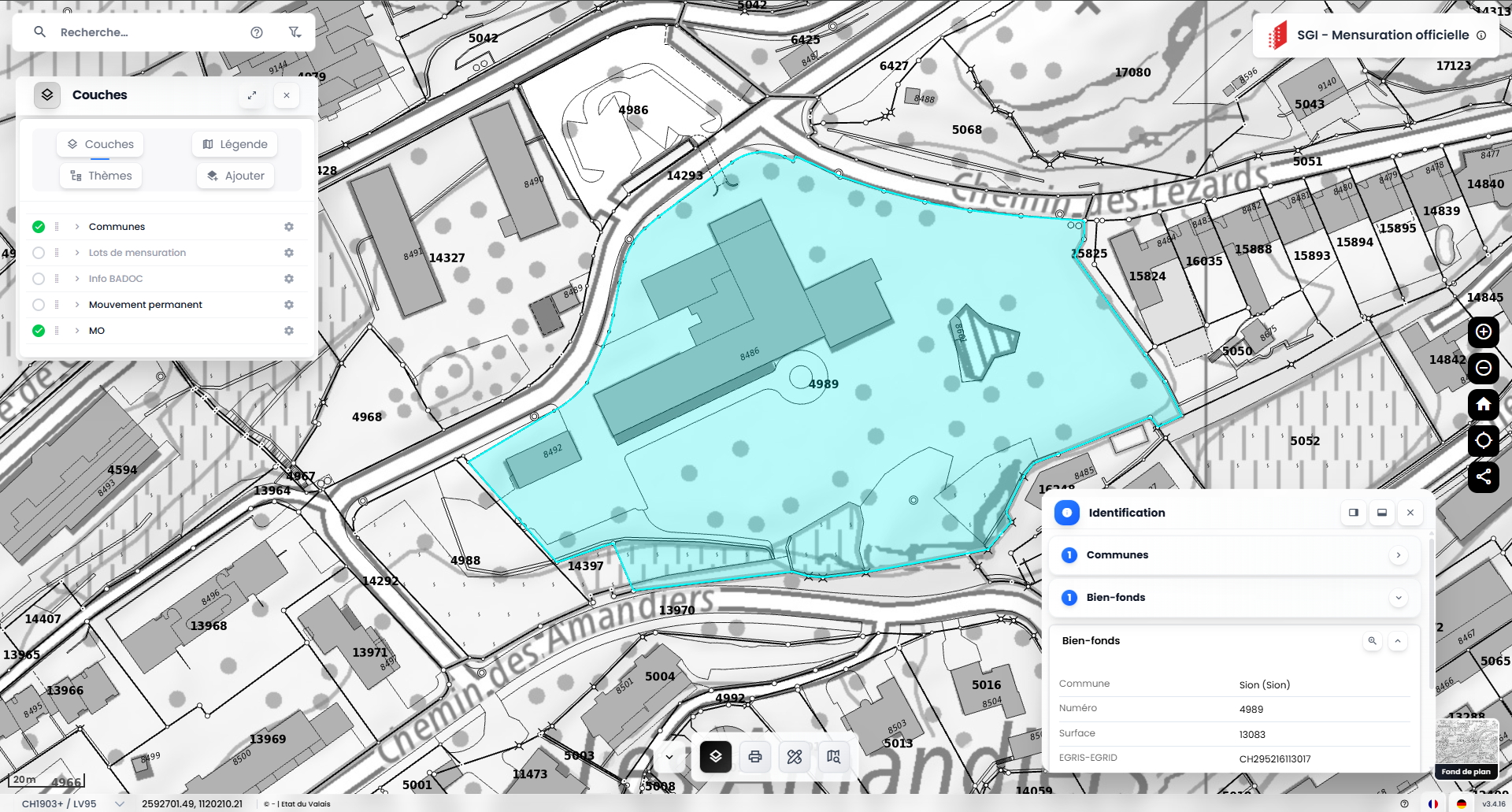Viewport: 1512px width, 812px height.
Task: Expand the Communes identification result
Action: pyautogui.click(x=1398, y=555)
